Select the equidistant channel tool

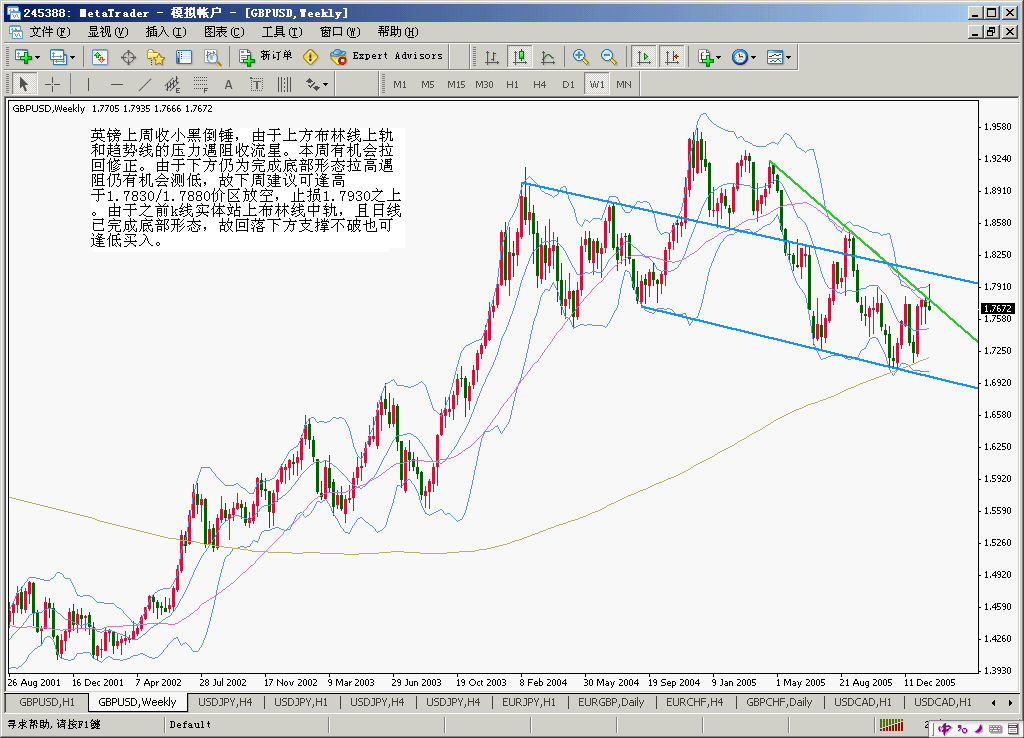coord(172,84)
